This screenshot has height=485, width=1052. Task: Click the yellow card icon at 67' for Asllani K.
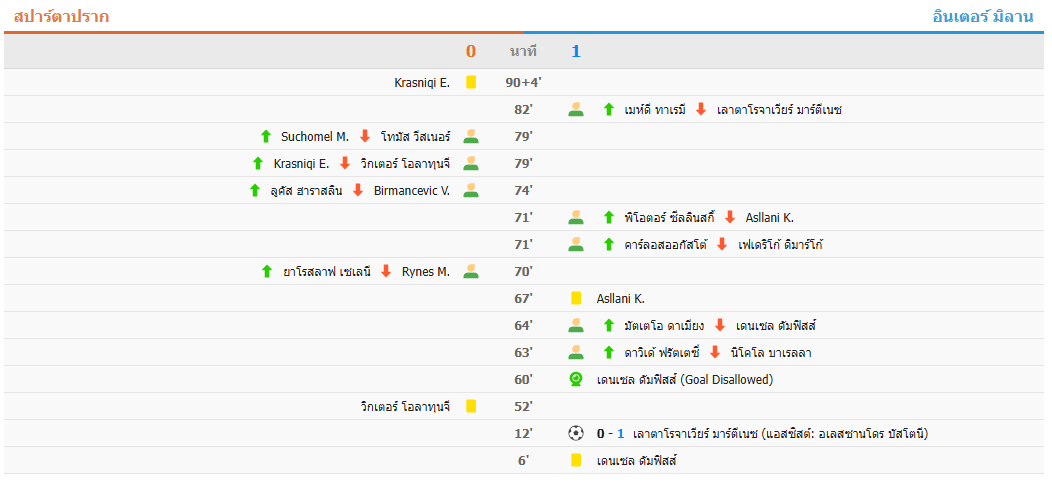click(x=576, y=298)
